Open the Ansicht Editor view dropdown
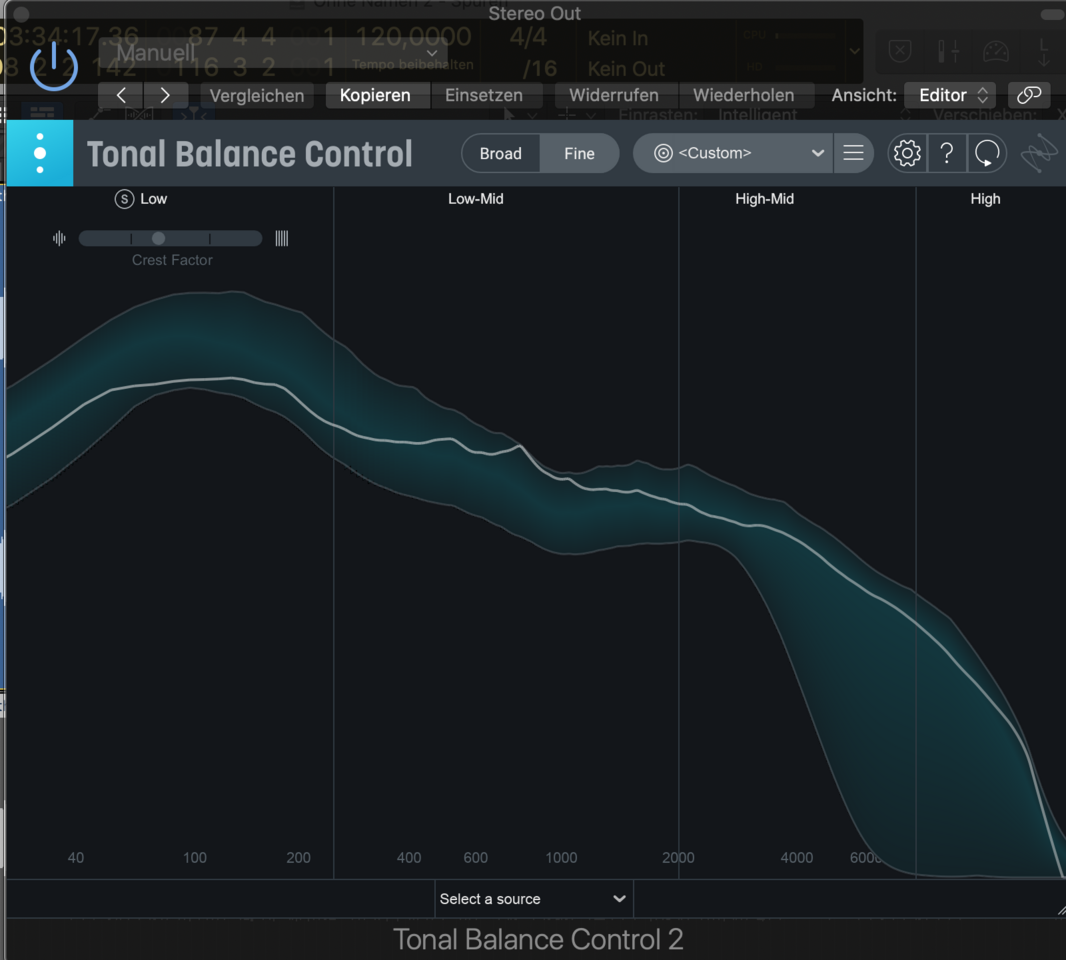The height and width of the screenshot is (960, 1066). pyautogui.click(x=950, y=95)
